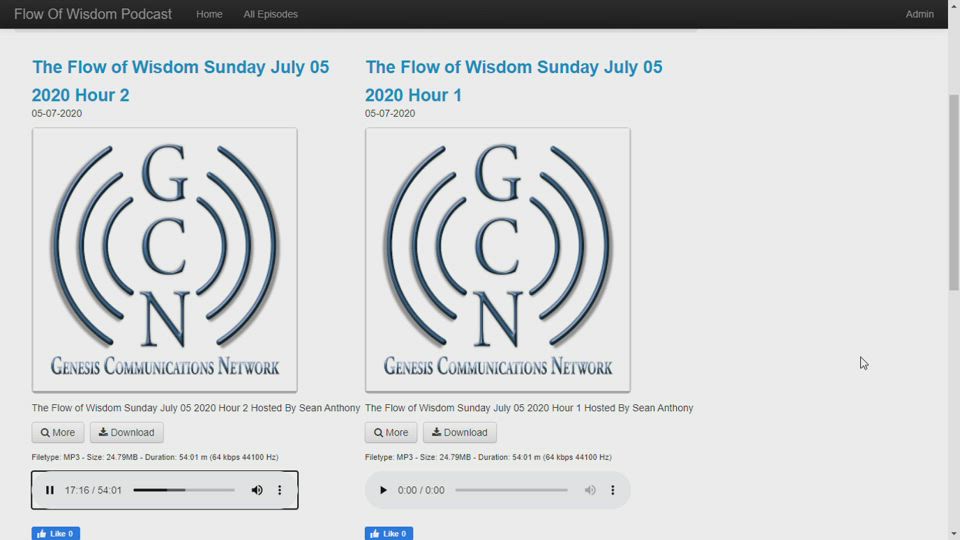
Task: Click the Hour 1 GCN logo thumbnail
Action: click(497, 260)
